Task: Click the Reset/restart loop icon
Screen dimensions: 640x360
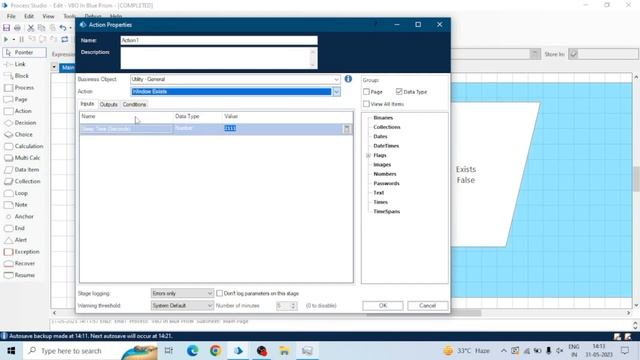Action: (x=64, y=40)
